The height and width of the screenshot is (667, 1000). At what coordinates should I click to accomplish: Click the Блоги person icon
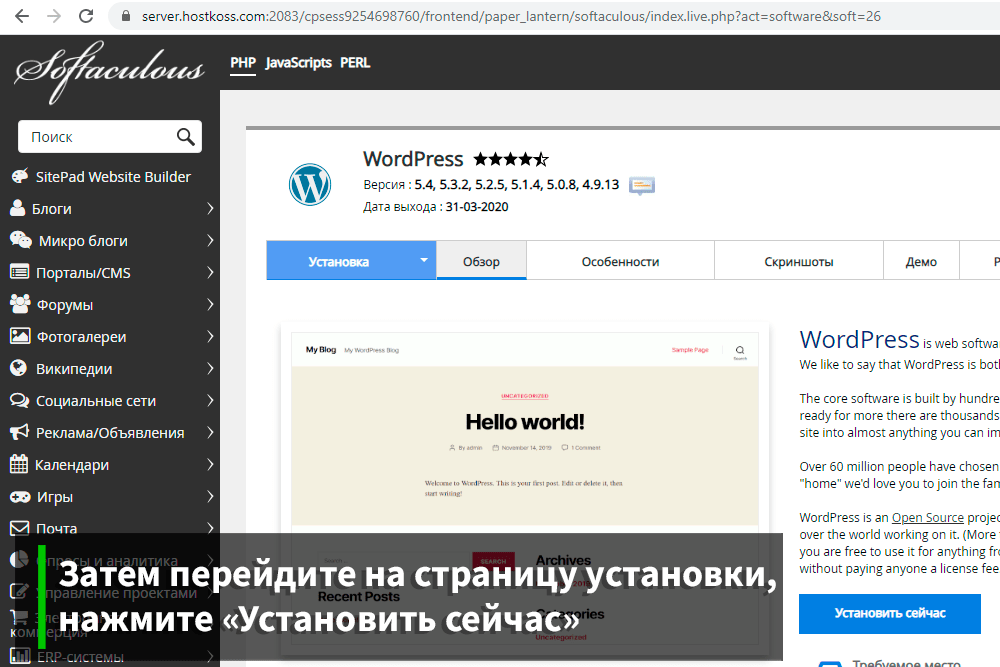click(x=18, y=208)
